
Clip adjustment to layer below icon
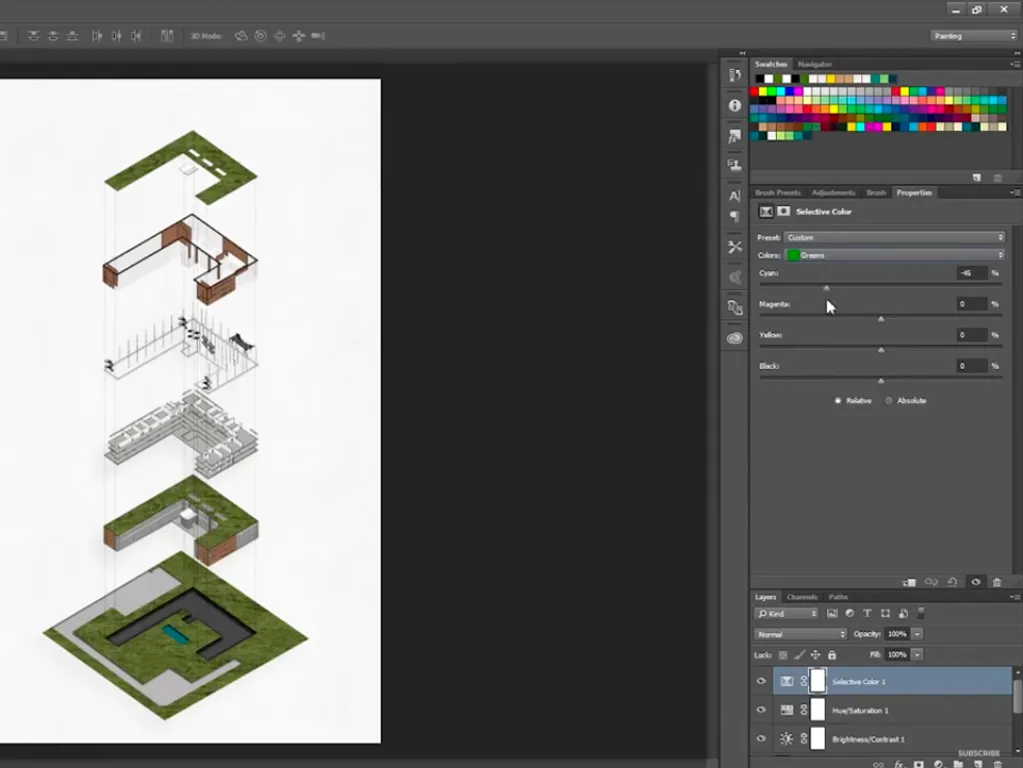(909, 582)
